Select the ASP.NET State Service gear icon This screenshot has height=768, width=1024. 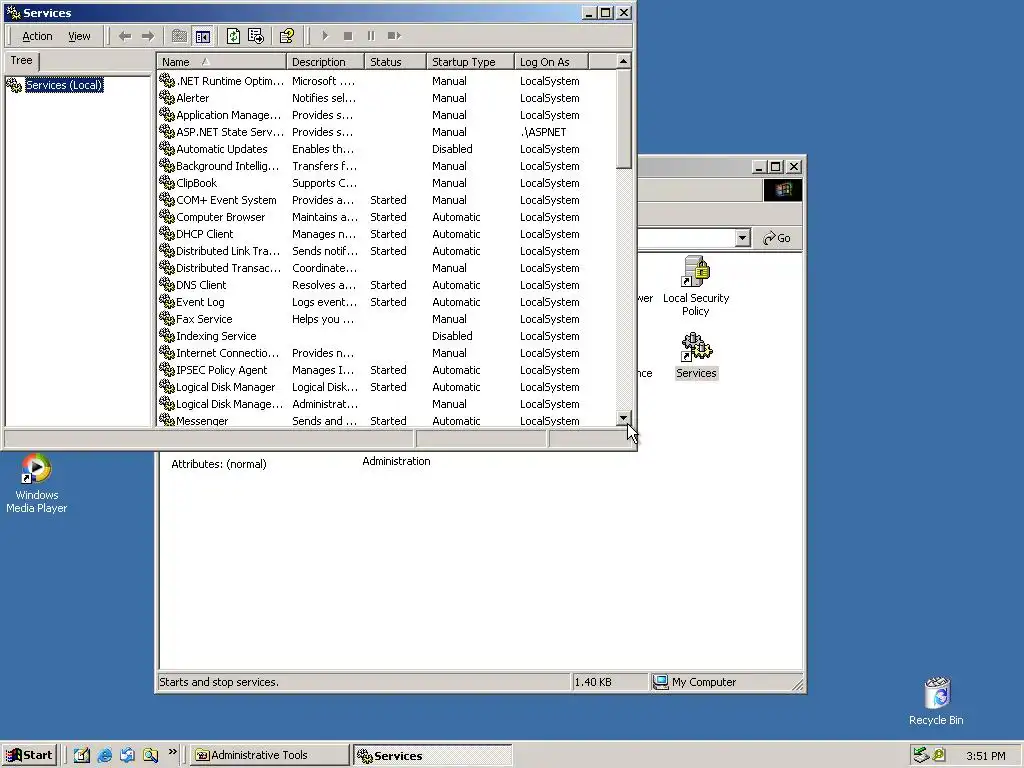pos(167,131)
